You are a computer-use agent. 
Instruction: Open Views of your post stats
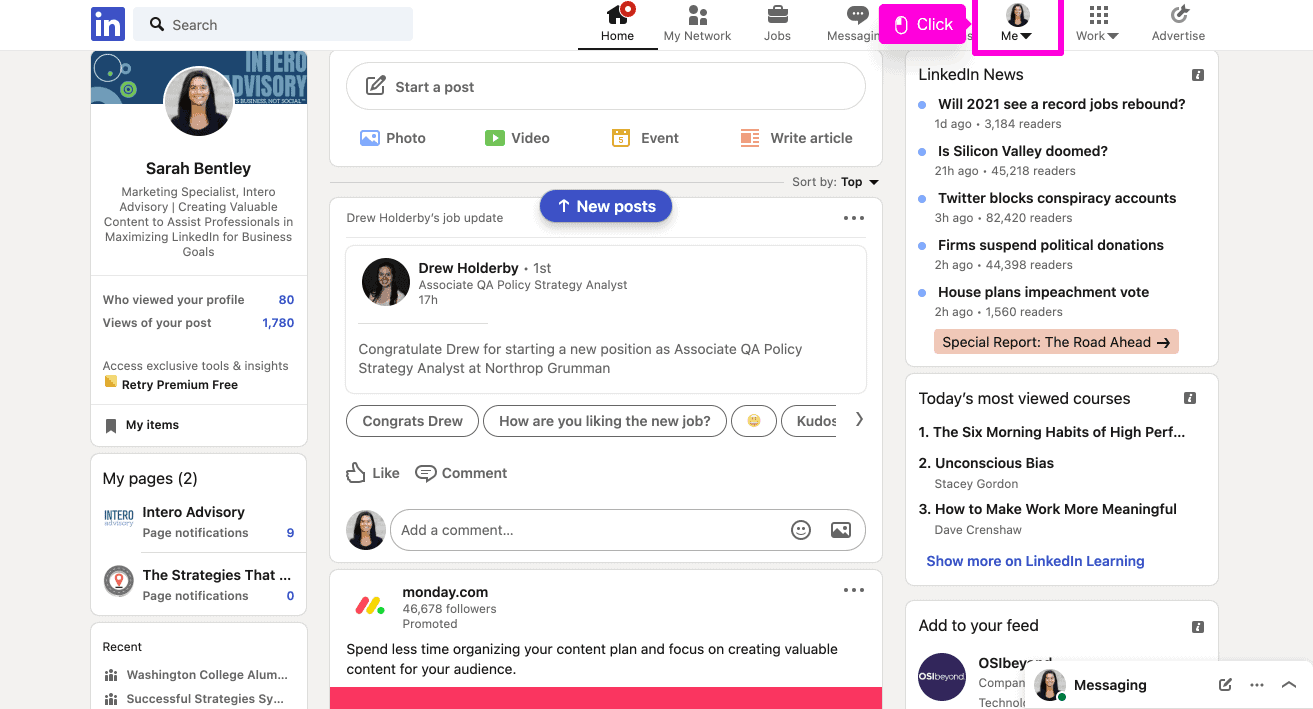point(198,323)
